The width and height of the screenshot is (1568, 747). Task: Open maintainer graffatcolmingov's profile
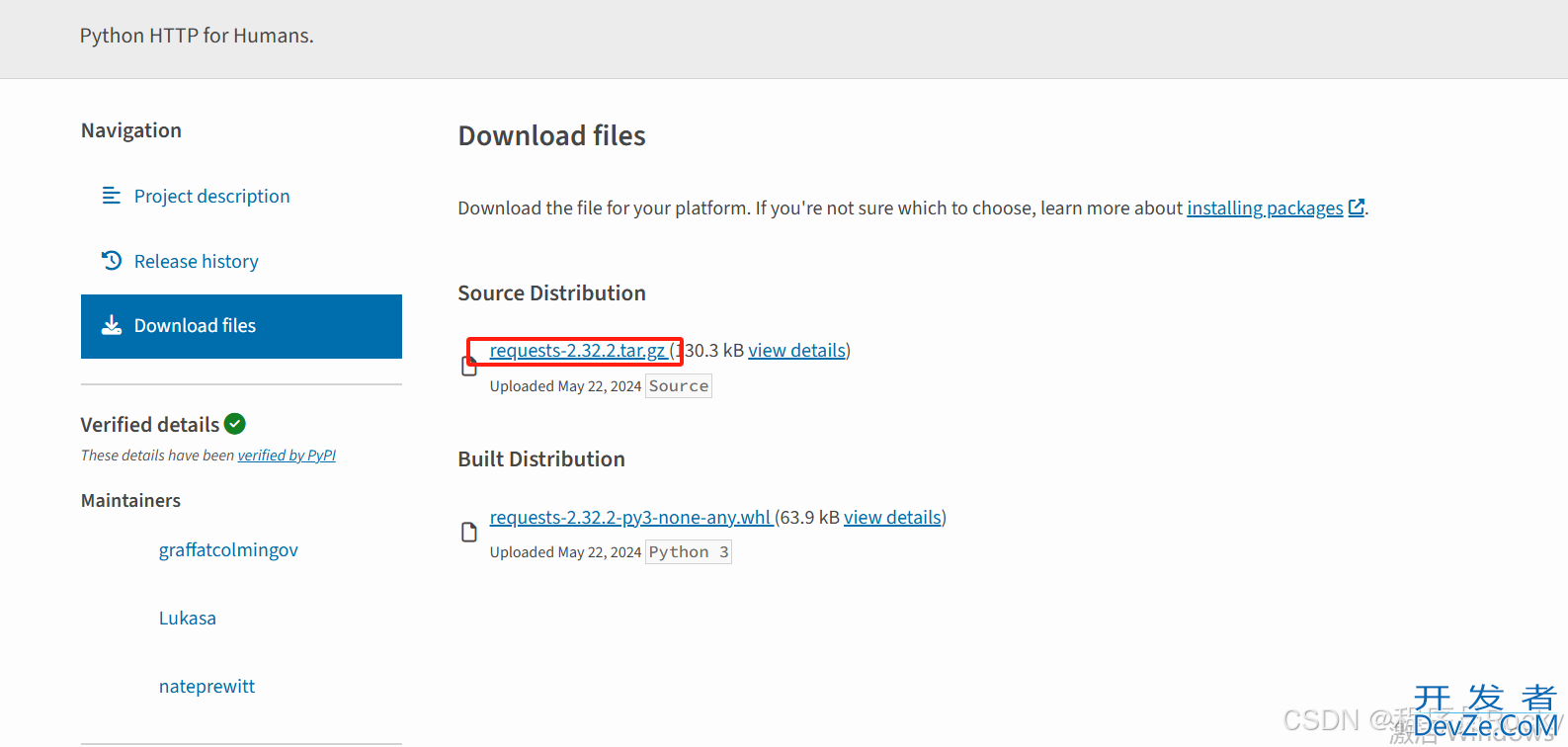click(x=228, y=550)
